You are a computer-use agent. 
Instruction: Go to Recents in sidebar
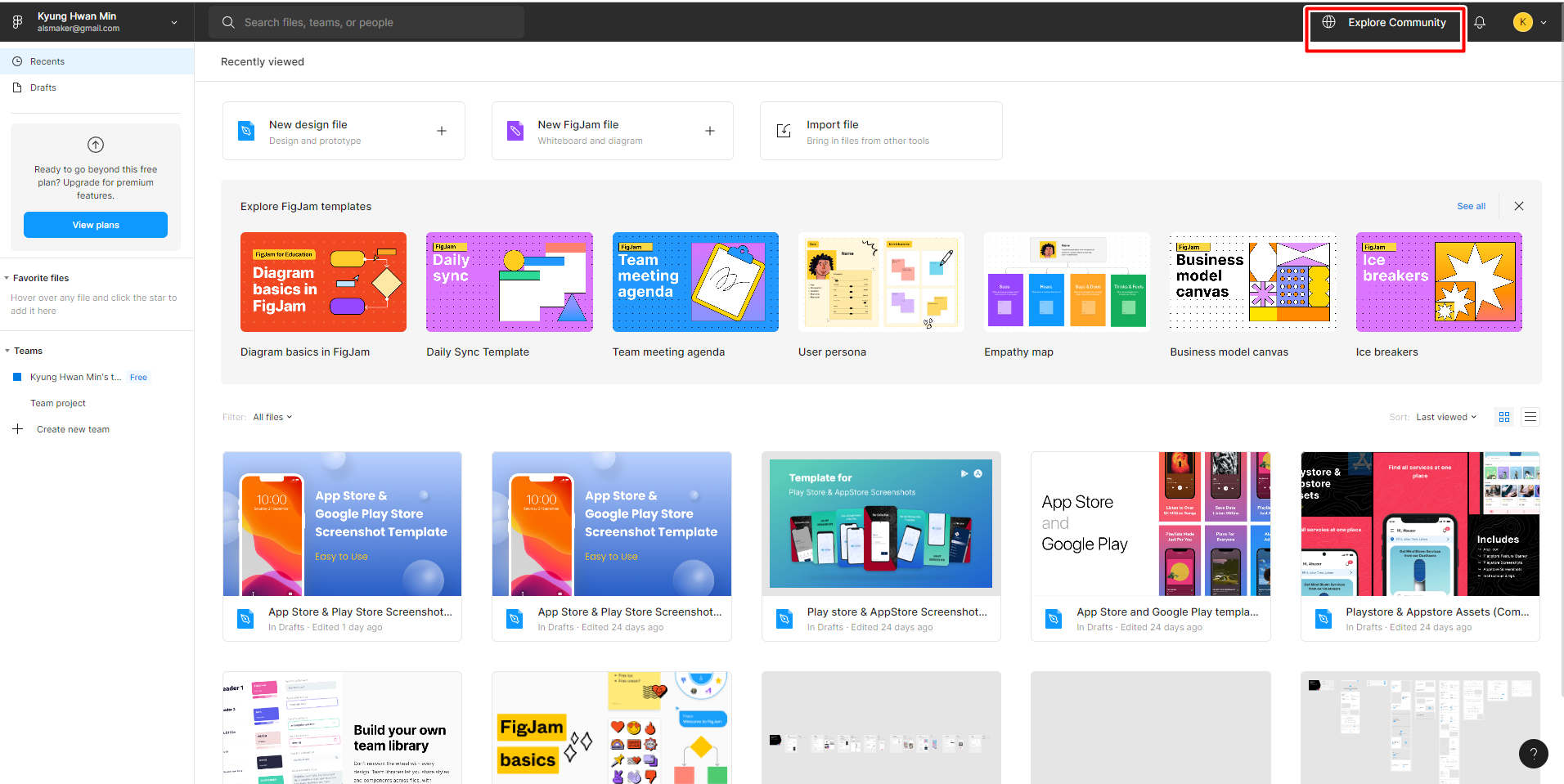pos(97,61)
